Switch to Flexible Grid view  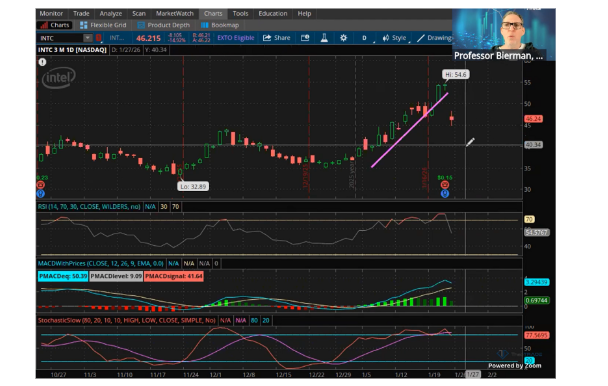(x=103, y=25)
